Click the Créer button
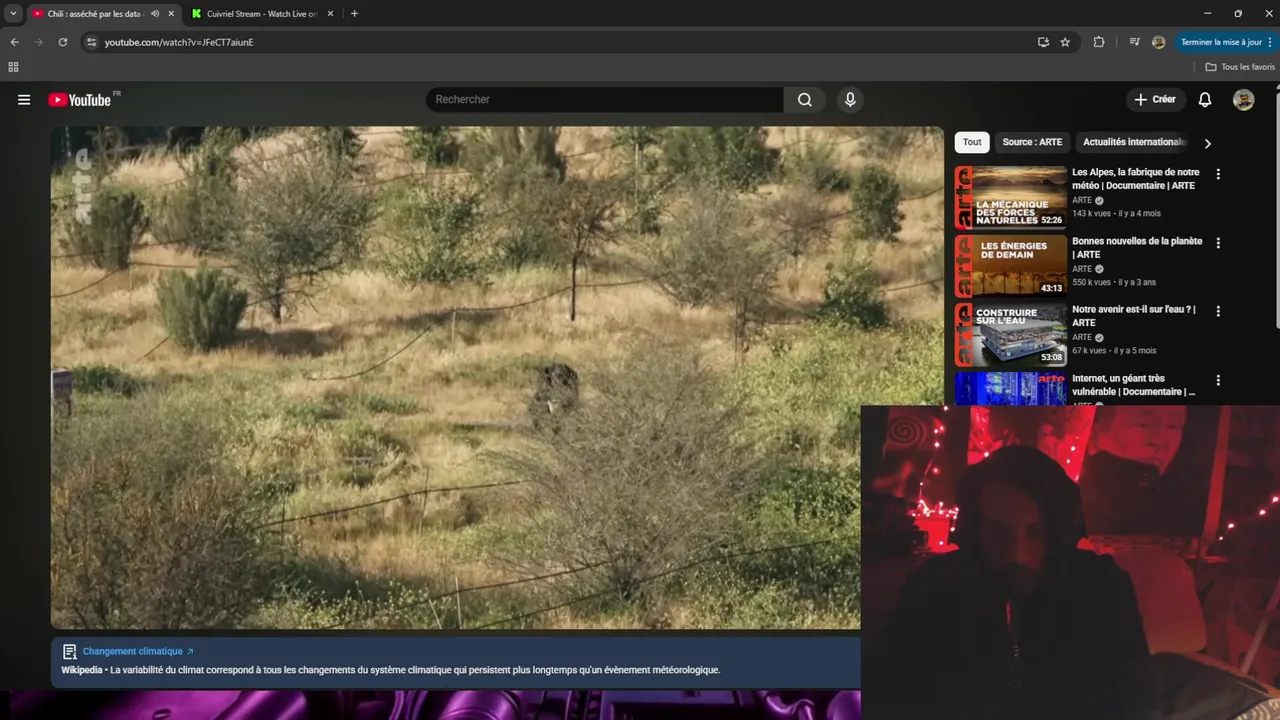 click(1155, 99)
